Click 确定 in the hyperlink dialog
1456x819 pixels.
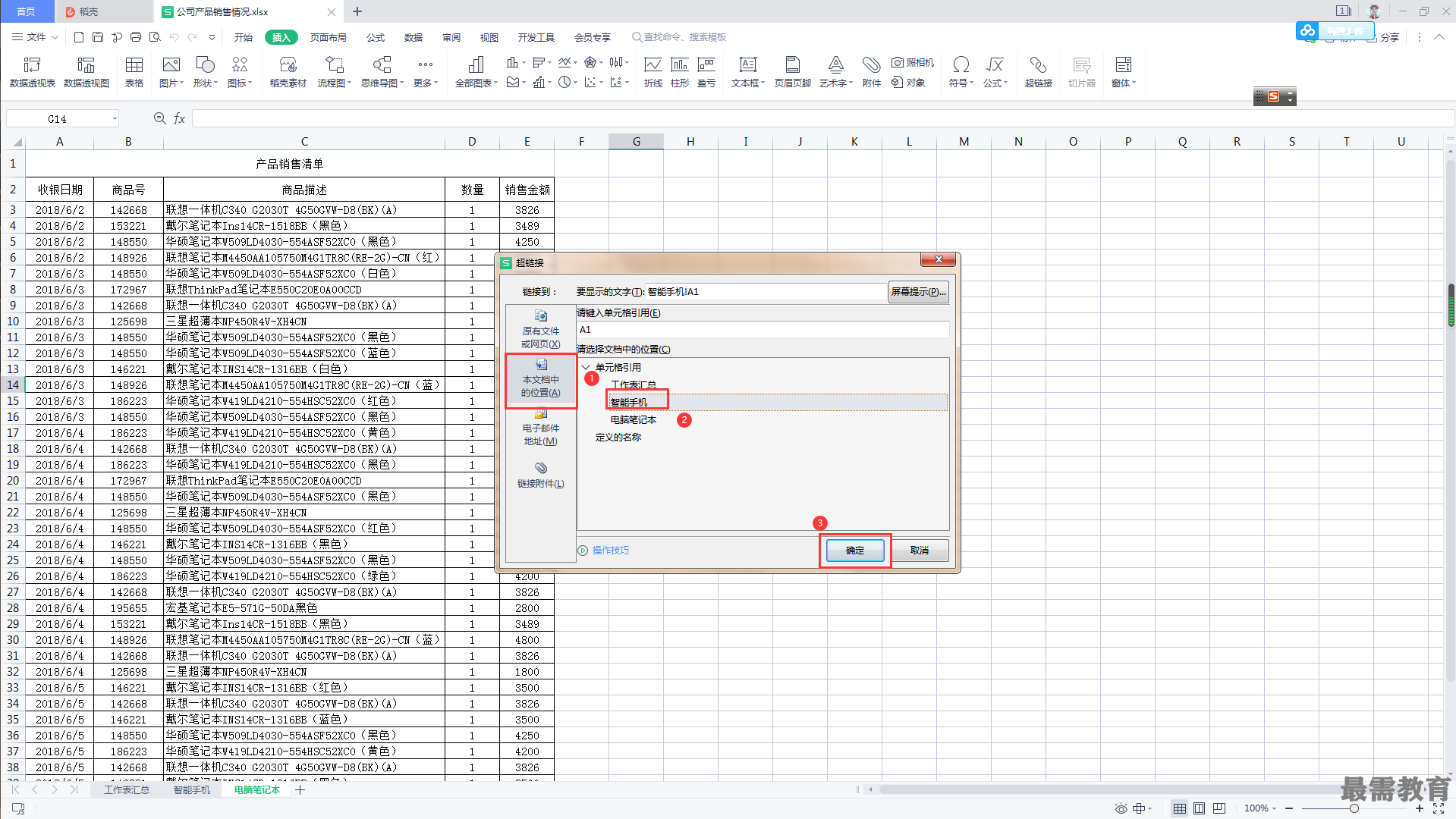[x=855, y=551]
